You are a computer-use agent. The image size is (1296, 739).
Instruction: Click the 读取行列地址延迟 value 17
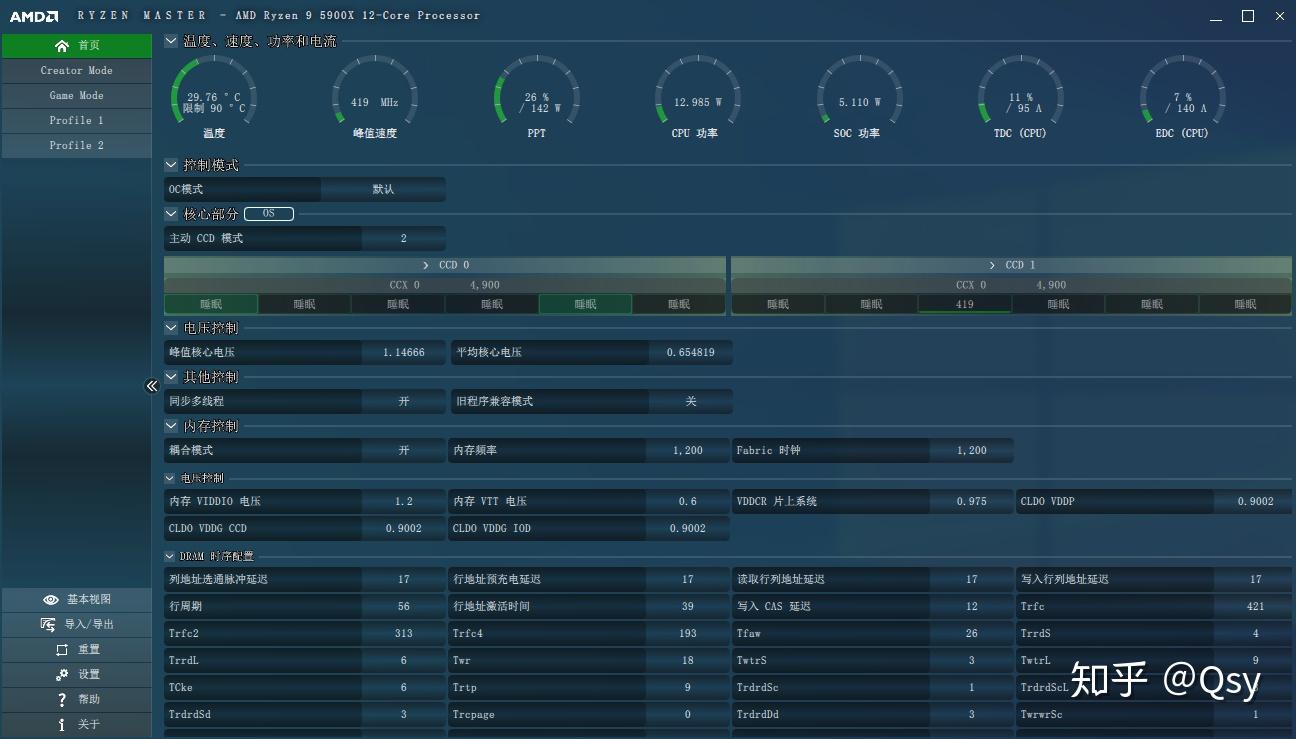pyautogui.click(x=972, y=580)
